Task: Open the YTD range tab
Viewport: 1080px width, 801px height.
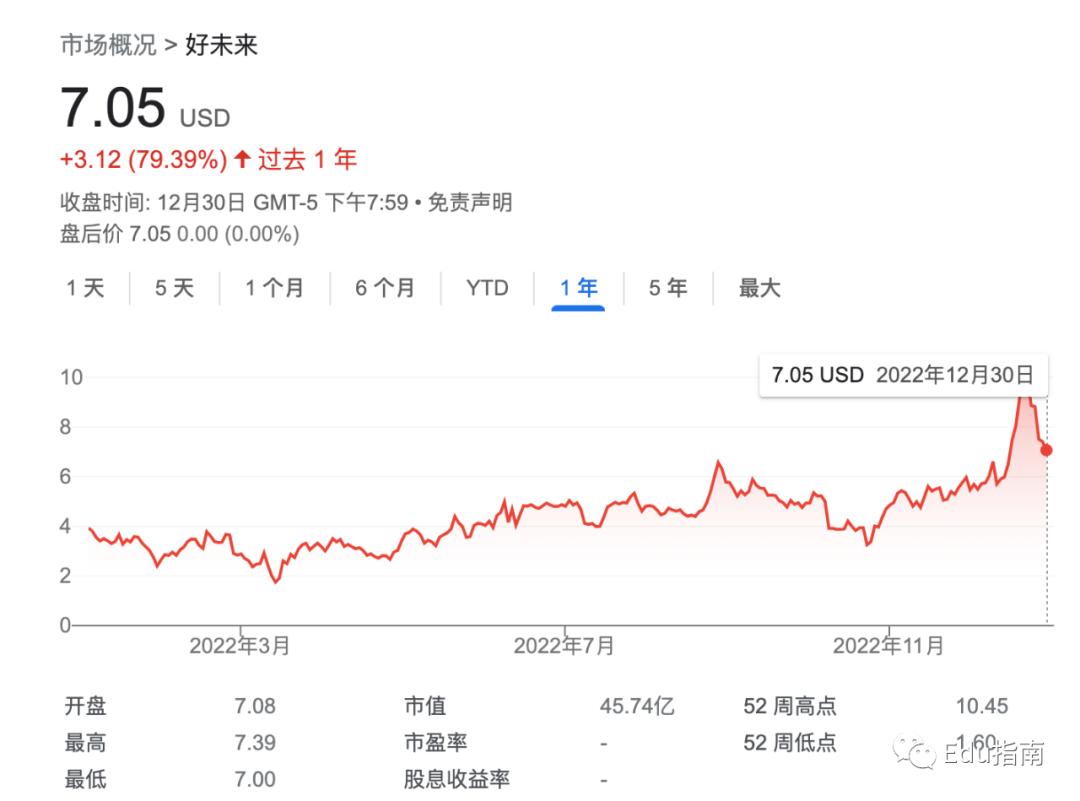Action: tap(487, 288)
